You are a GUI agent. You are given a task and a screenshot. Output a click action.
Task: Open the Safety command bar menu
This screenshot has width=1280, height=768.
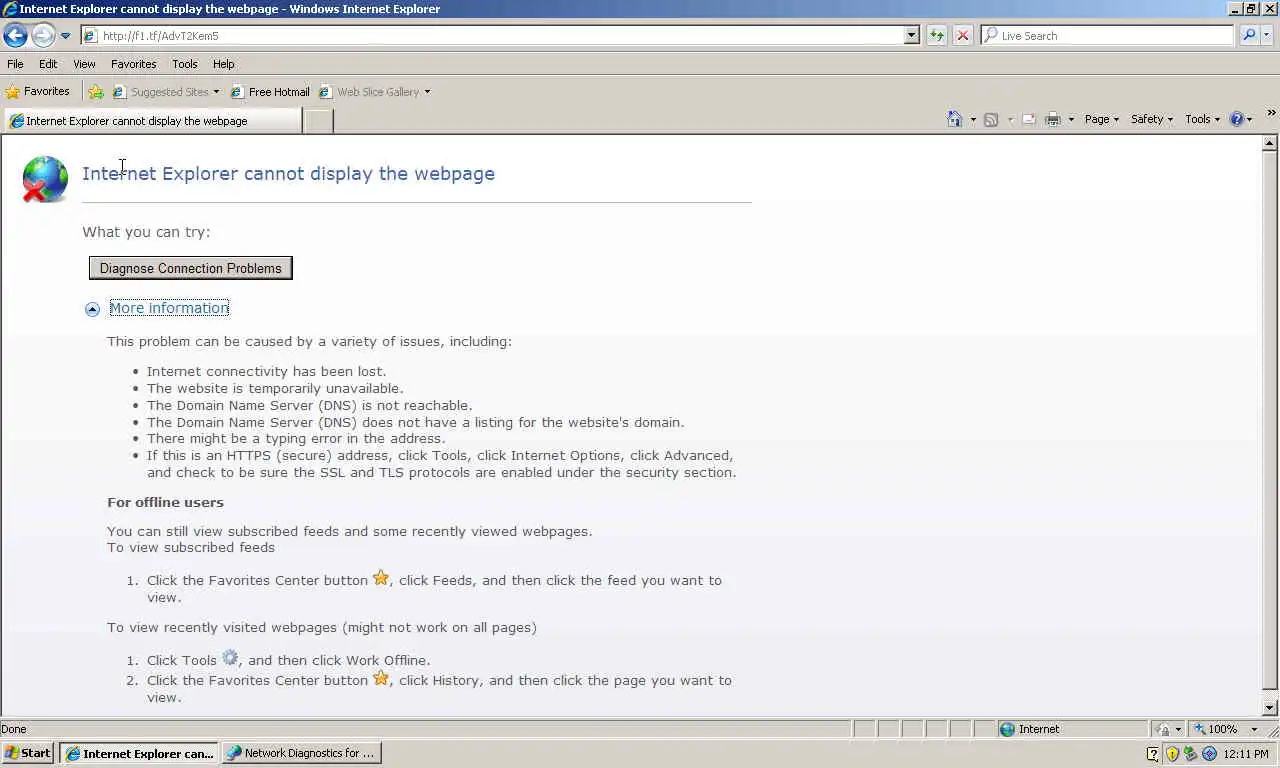pyautogui.click(x=1152, y=119)
